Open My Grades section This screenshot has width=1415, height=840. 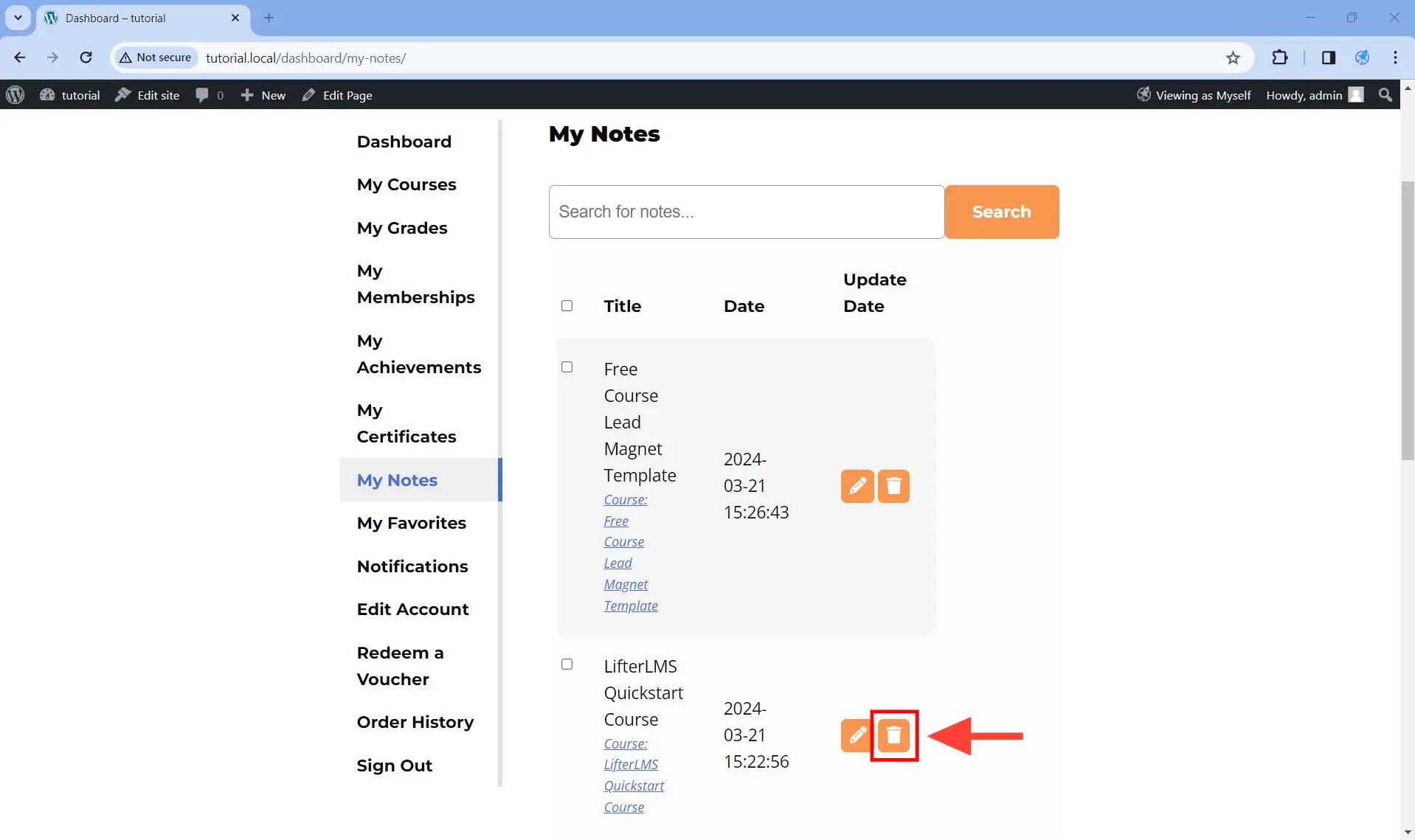click(402, 228)
